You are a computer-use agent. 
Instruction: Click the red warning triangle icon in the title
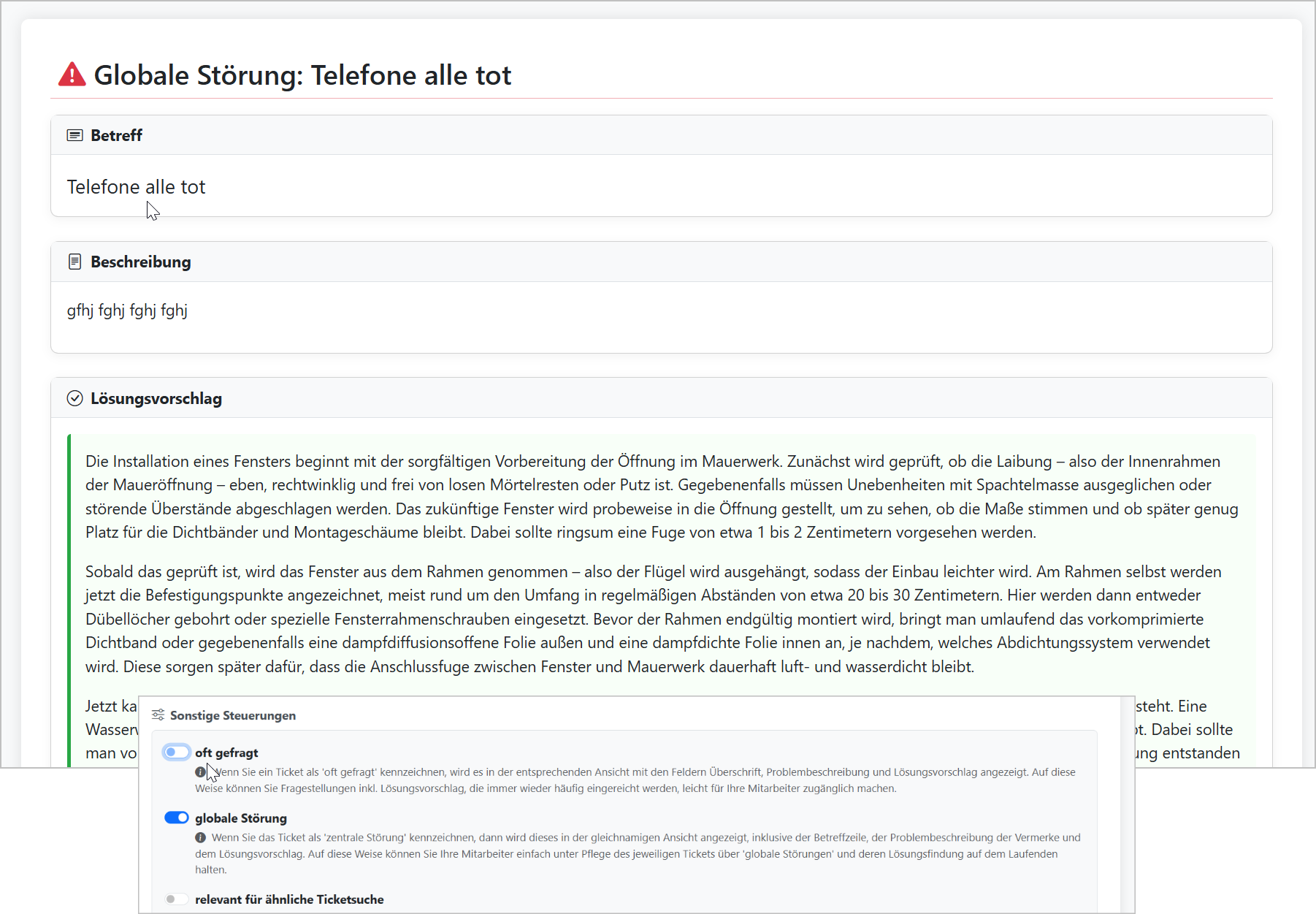point(71,73)
